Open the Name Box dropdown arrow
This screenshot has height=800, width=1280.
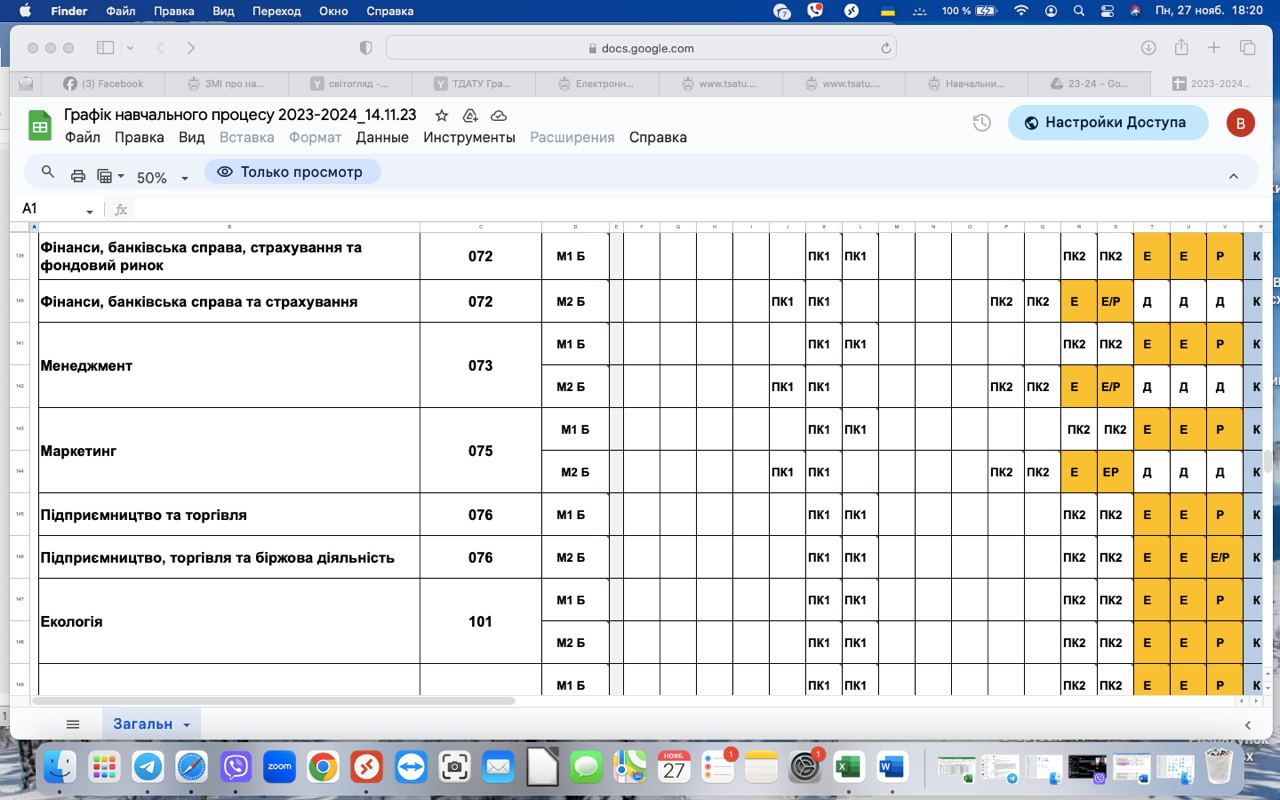90,210
